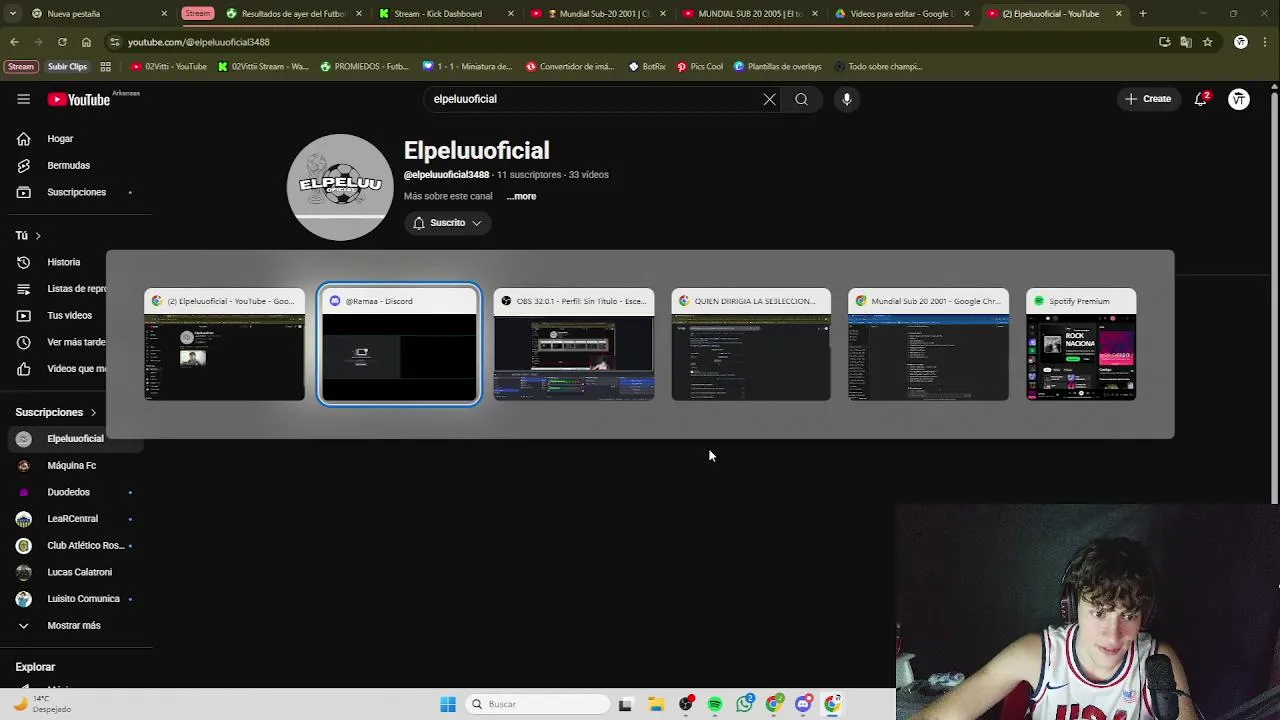The image size is (1280, 720).
Task: Click the magnifier search button
Action: coord(801,99)
